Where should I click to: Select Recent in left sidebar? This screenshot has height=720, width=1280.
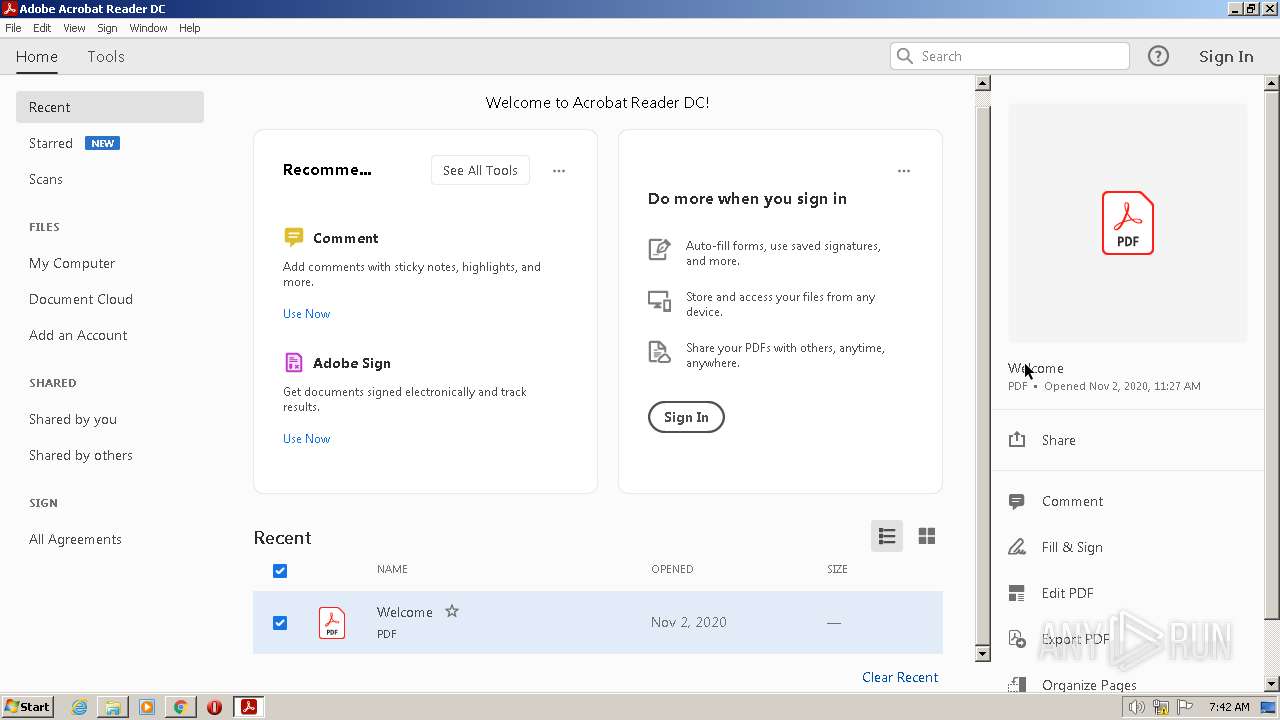[110, 107]
